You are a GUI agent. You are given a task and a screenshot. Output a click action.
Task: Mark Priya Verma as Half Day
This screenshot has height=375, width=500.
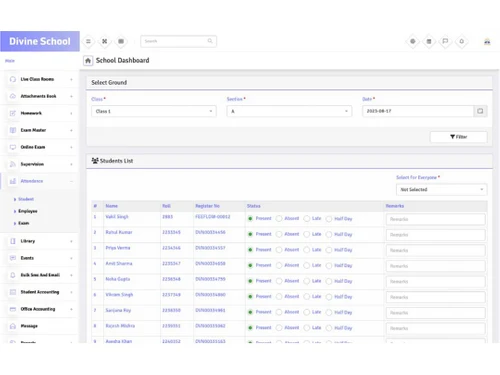(329, 250)
